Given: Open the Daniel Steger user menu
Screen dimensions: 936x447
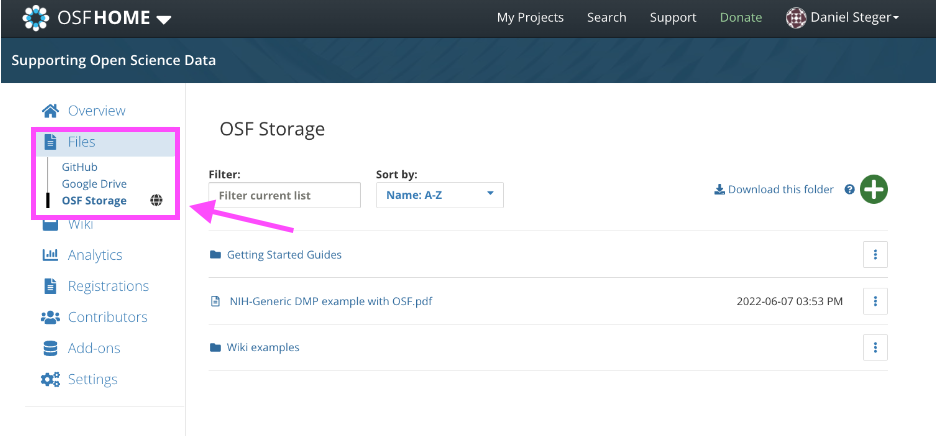Looking at the screenshot, I should pyautogui.click(x=843, y=18).
